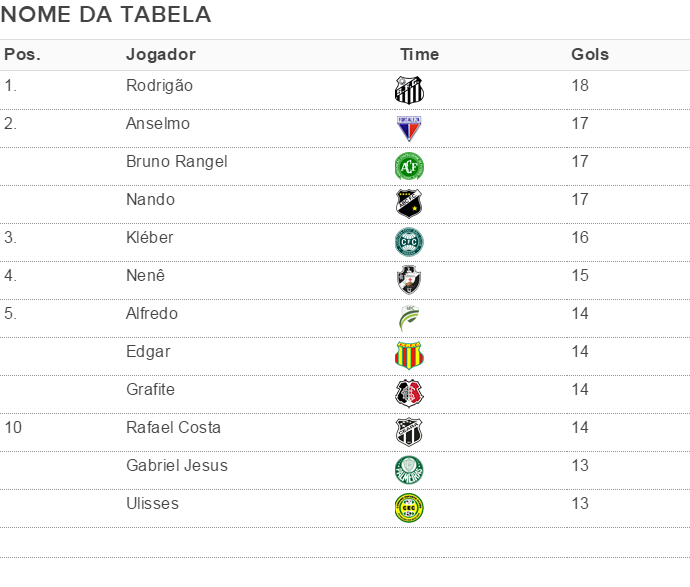Screen dimensions: 690x587
Task: Click the yellow-green crest in Ulisses' row
Action: point(409,508)
